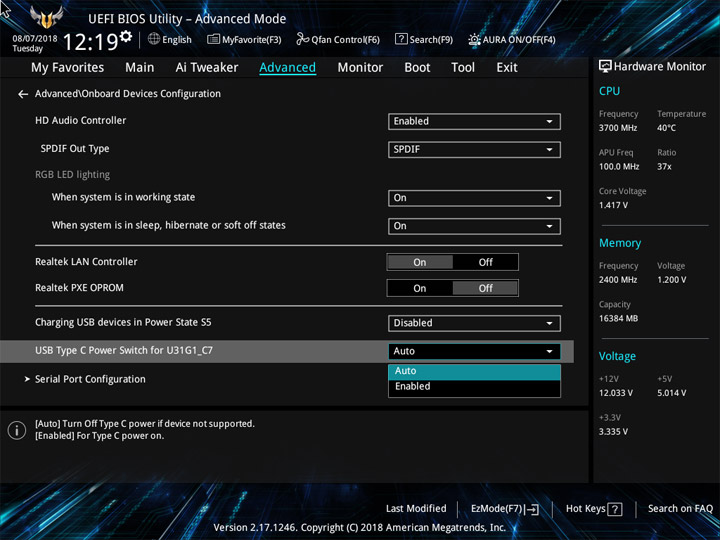The height and width of the screenshot is (540, 720).
Task: Click the TUF logo emblem
Action: 46,17
